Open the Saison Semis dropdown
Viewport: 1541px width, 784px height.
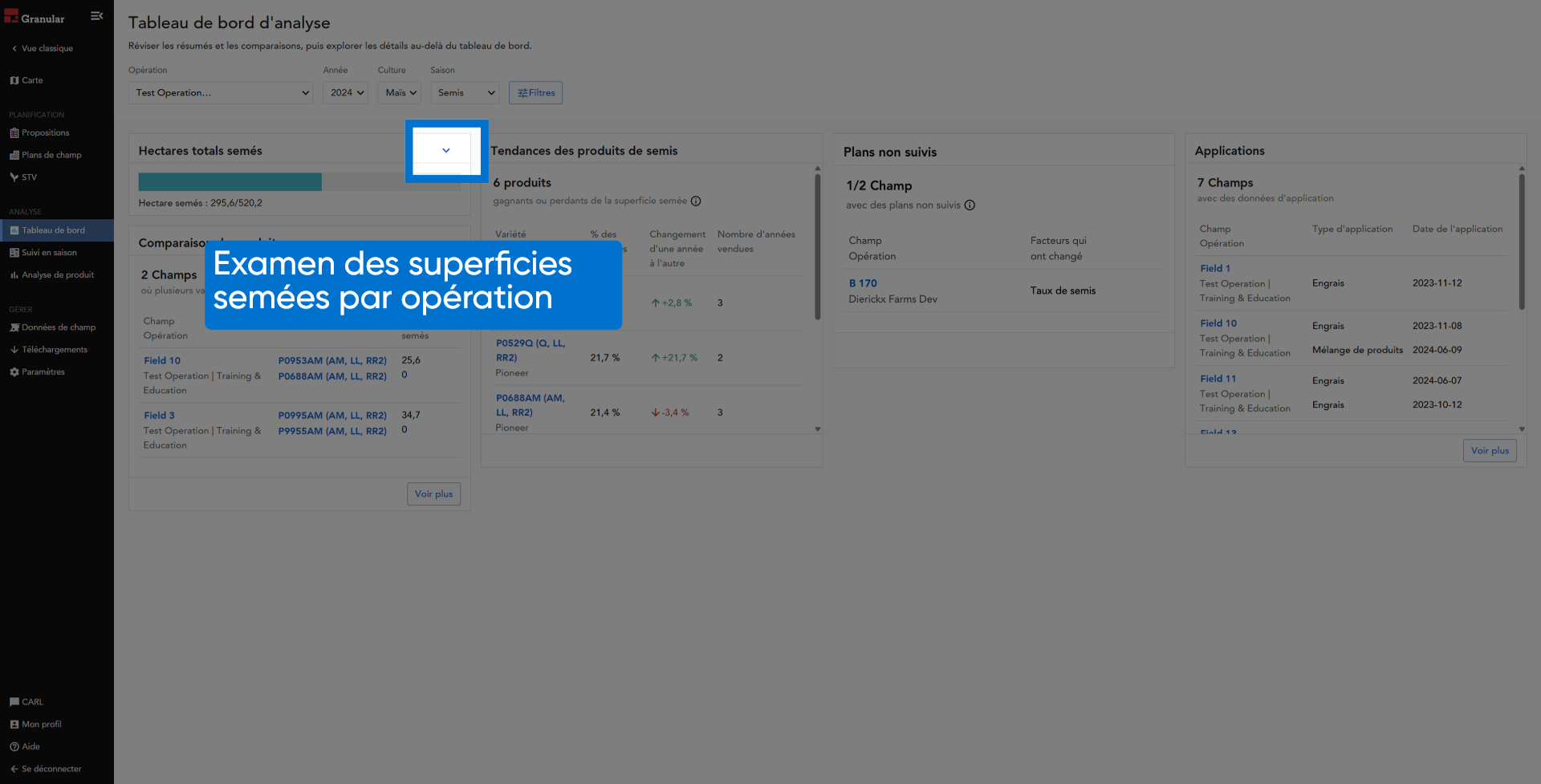(x=465, y=93)
